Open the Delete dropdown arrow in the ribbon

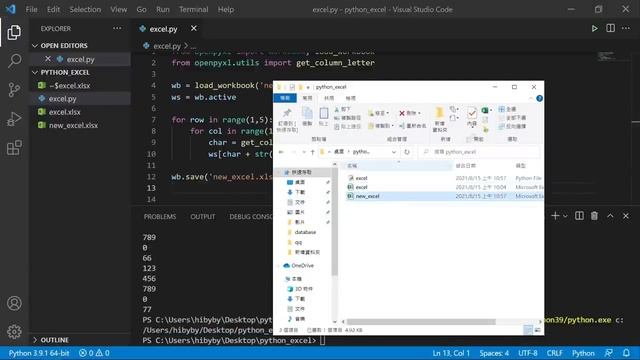(x=419, y=113)
